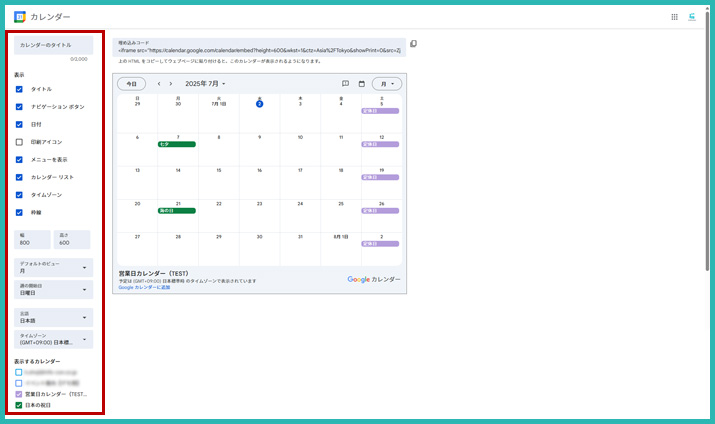Screen dimensions: 715x424
Task: Click the calendar list icon in preview
Action: pos(361,84)
